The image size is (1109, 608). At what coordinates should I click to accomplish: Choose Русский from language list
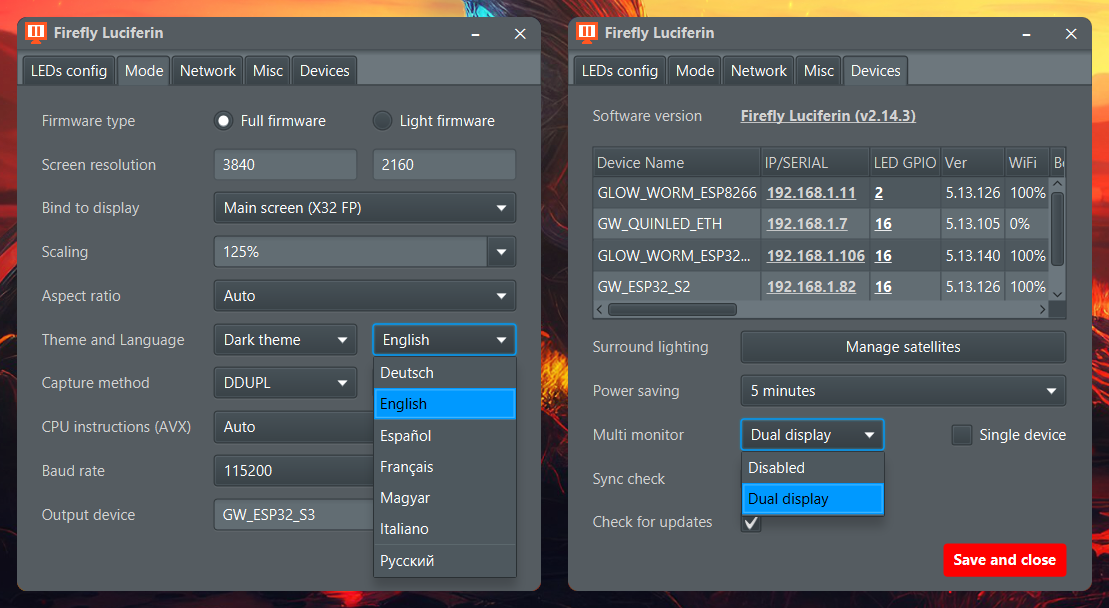444,561
